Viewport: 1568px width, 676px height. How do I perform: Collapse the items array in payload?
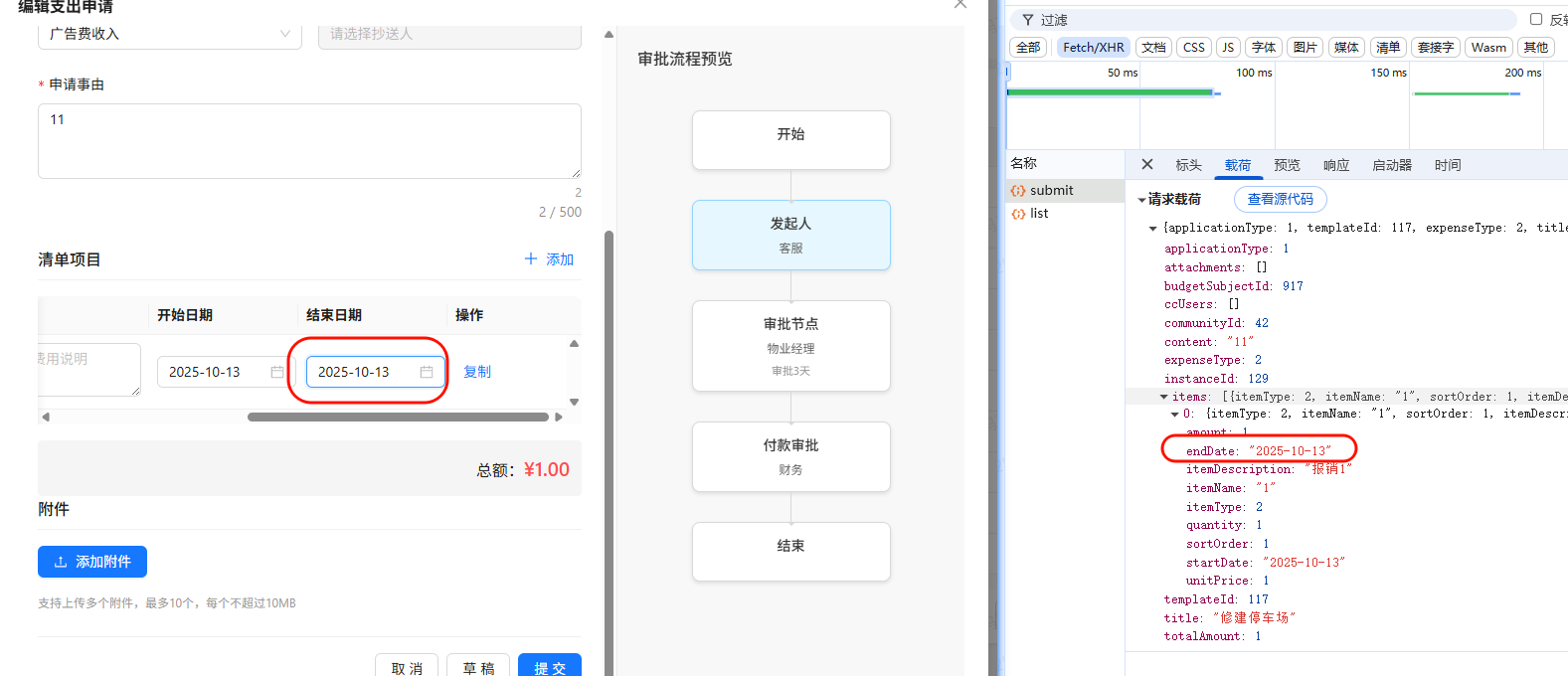click(1164, 397)
